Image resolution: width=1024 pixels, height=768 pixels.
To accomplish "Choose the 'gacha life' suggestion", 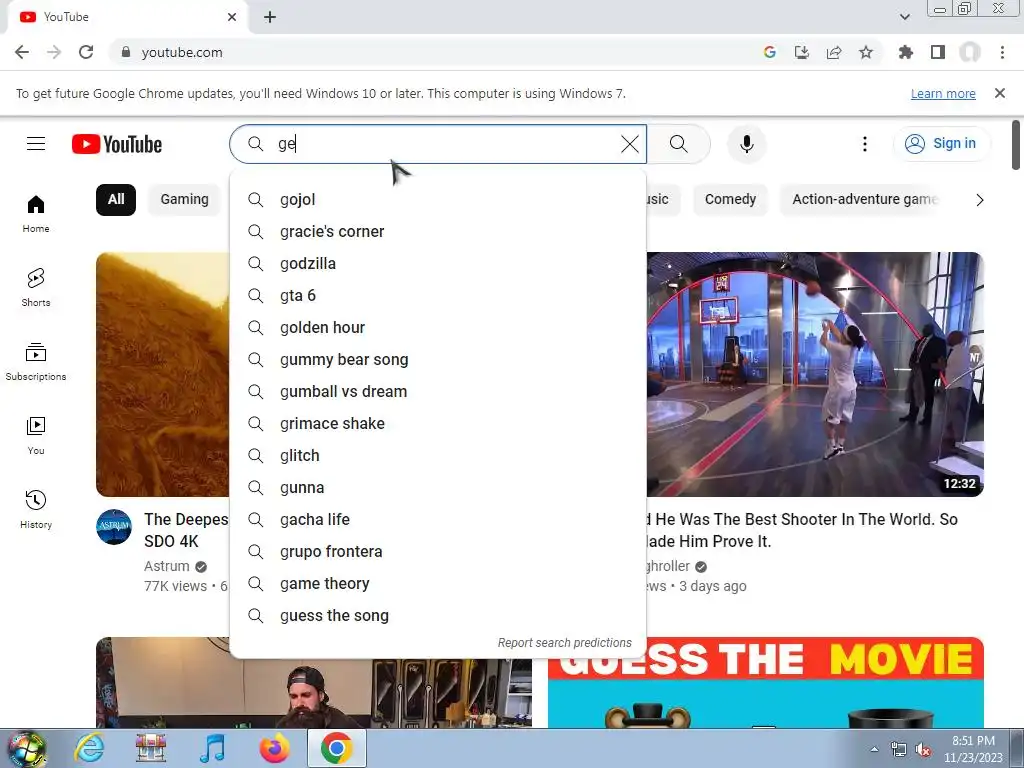I will click(x=438, y=519).
